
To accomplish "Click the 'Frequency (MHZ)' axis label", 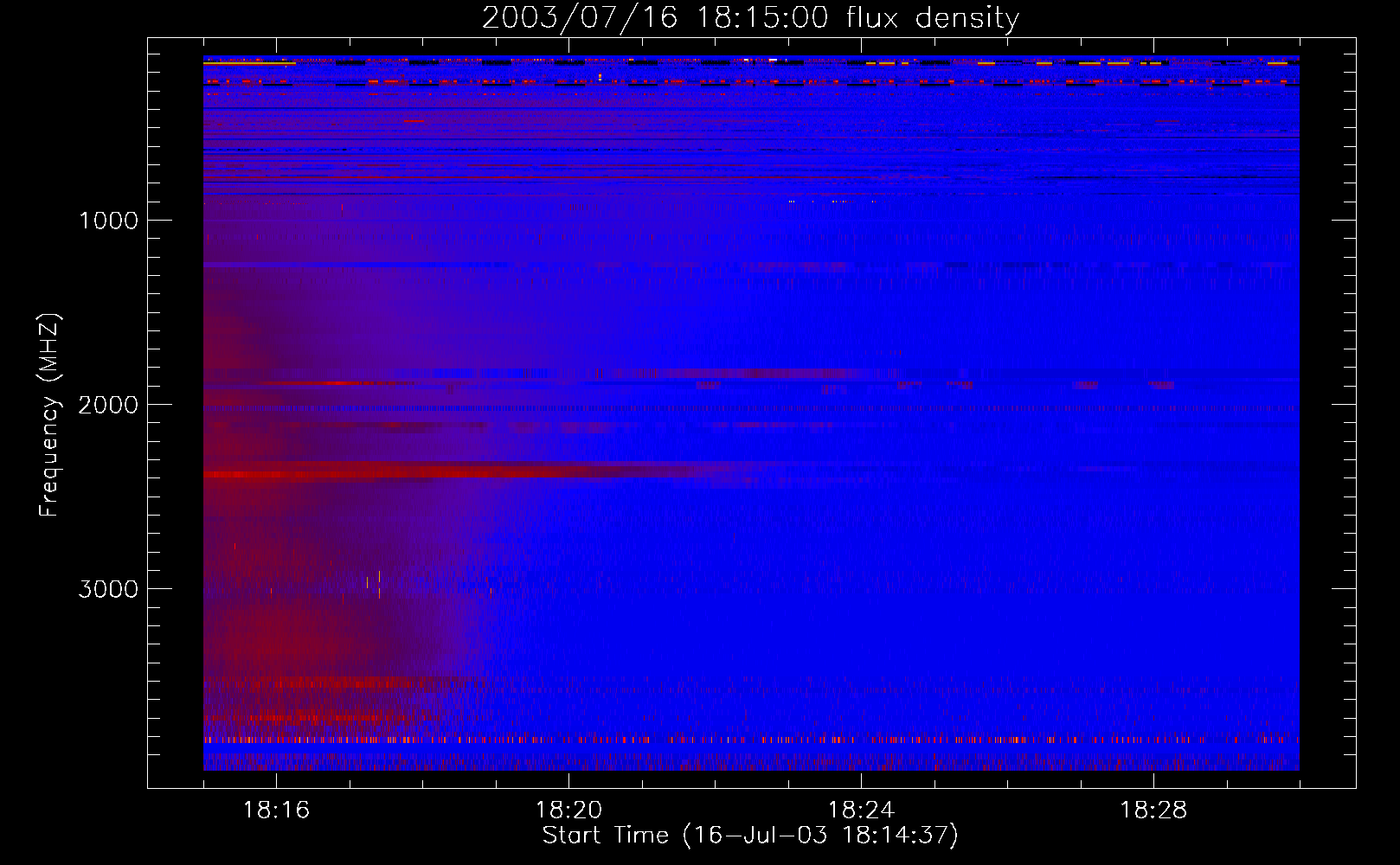I will click(x=49, y=415).
